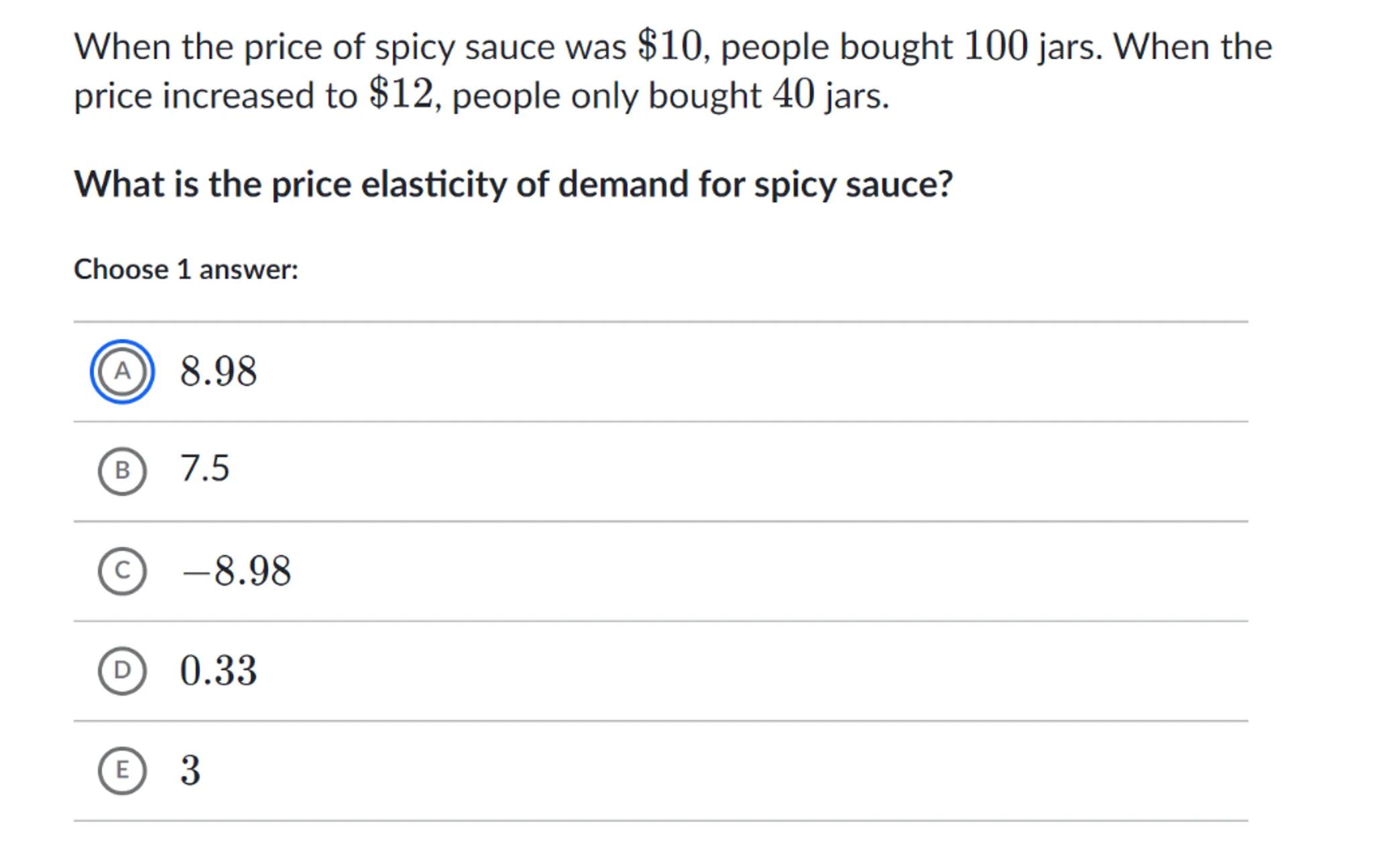
Task: Click the bold price elasticity question
Action: pyautogui.click(x=513, y=184)
